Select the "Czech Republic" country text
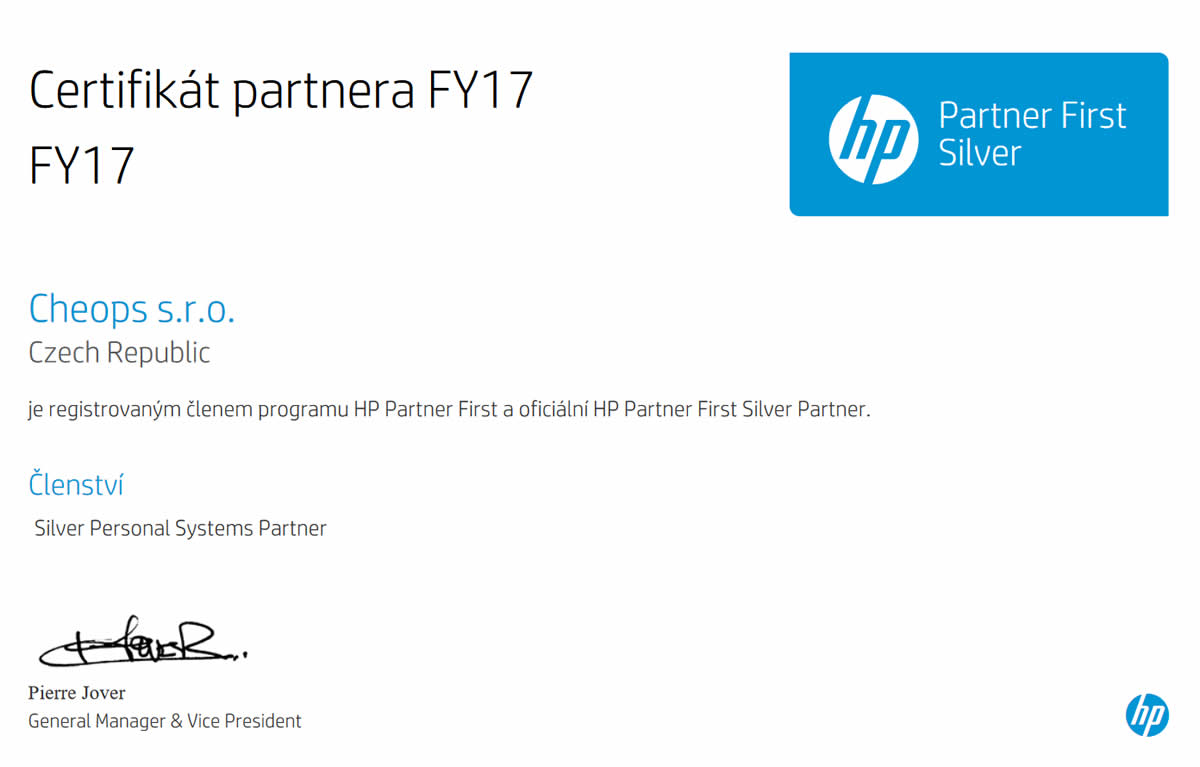 (x=119, y=353)
